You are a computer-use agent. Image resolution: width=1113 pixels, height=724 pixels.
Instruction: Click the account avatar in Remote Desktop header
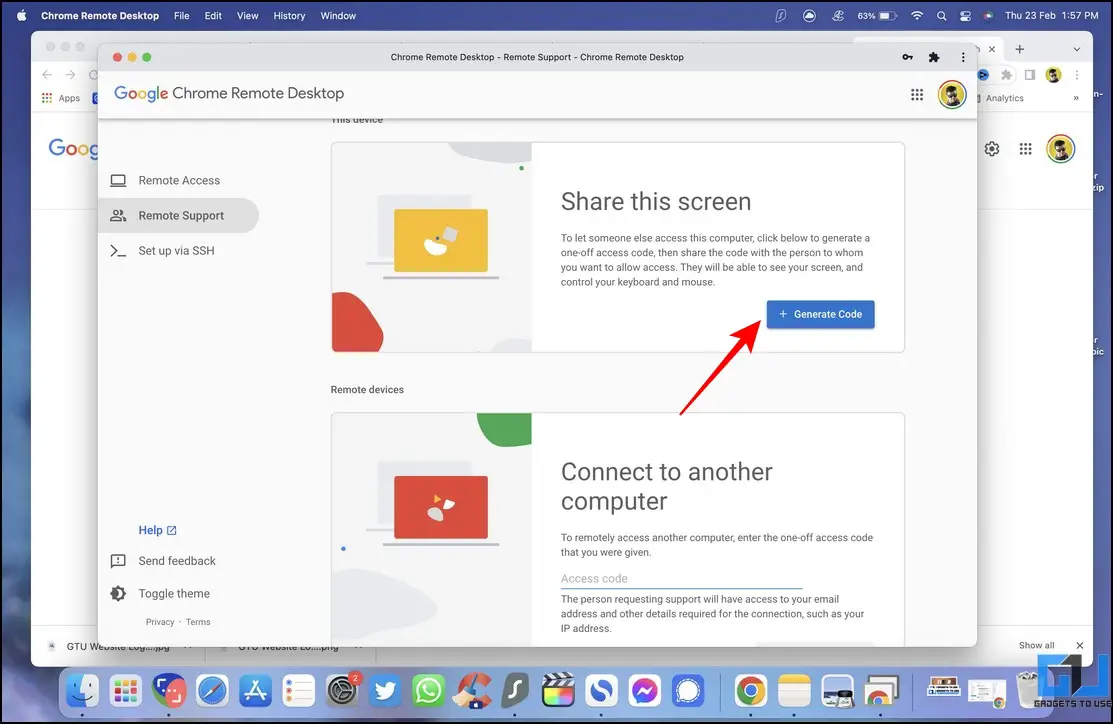pos(952,94)
